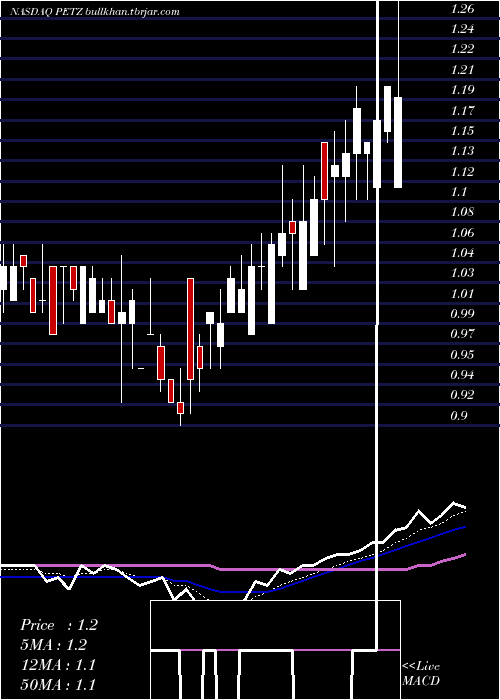
Task: Click the red candle near the 1.15 level
Action: coord(325,171)
